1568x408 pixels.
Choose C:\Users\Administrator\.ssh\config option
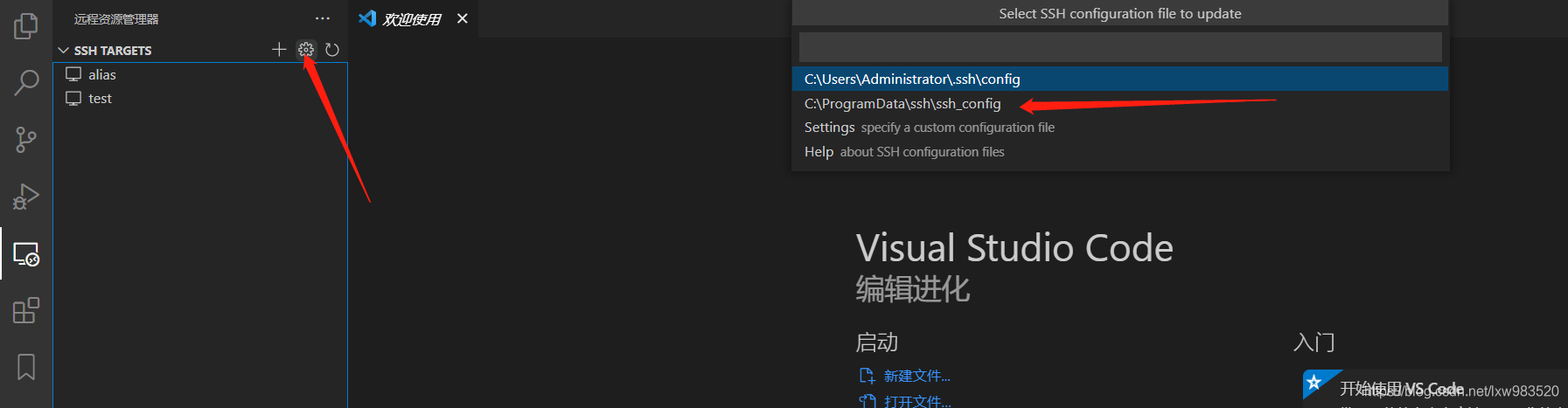click(x=1120, y=79)
